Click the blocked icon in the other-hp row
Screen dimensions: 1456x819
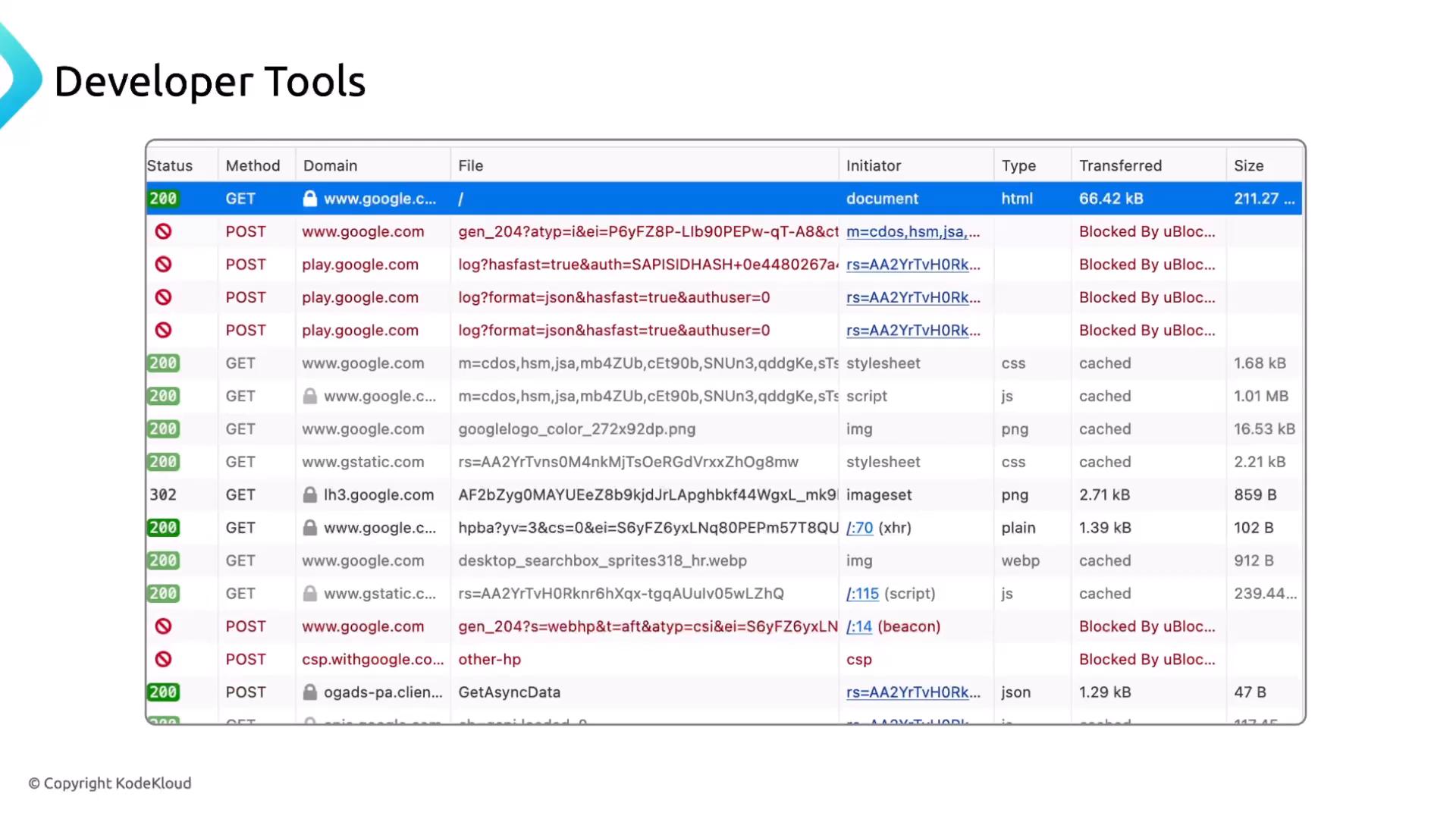point(163,659)
